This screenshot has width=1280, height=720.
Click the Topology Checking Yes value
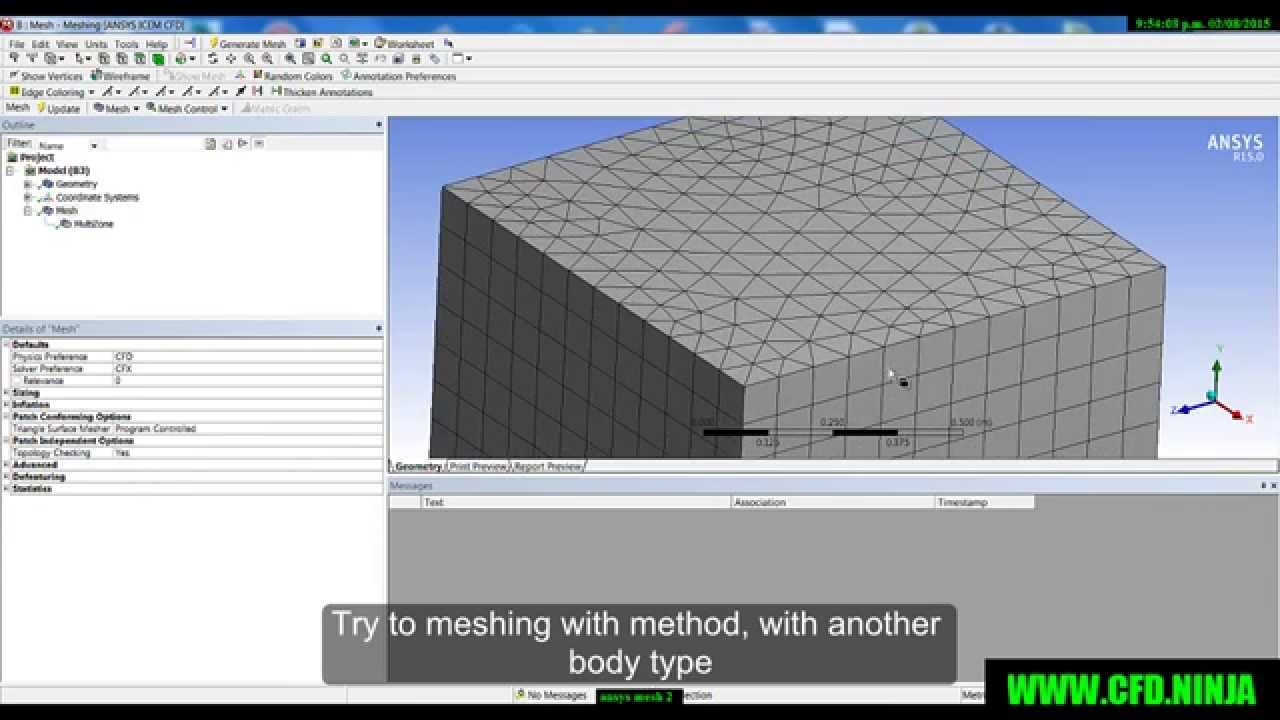[248, 453]
